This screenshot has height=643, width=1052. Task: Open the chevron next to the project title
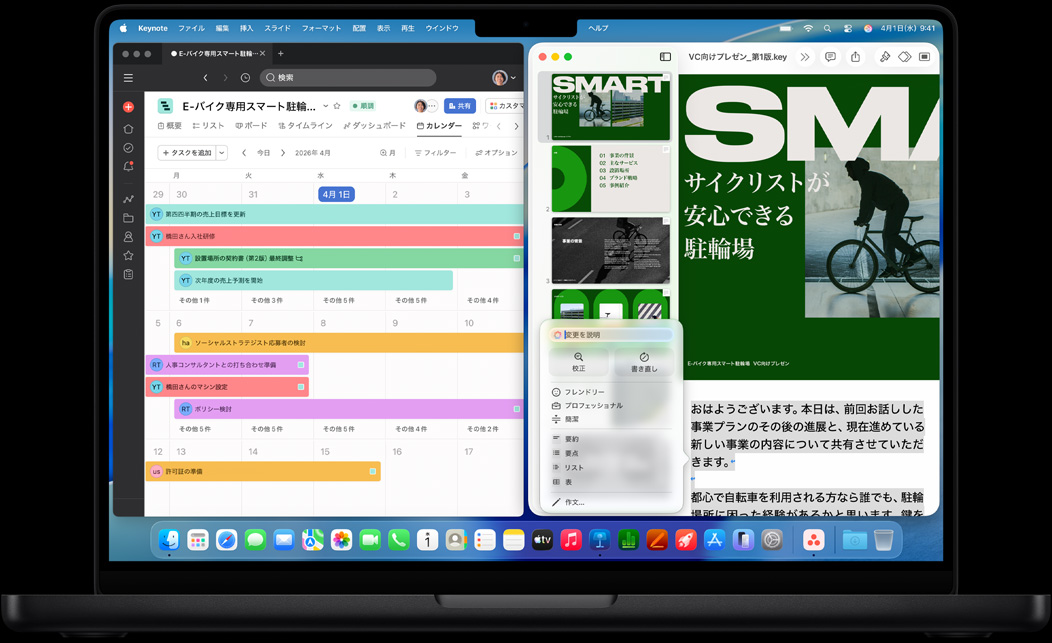(325, 105)
